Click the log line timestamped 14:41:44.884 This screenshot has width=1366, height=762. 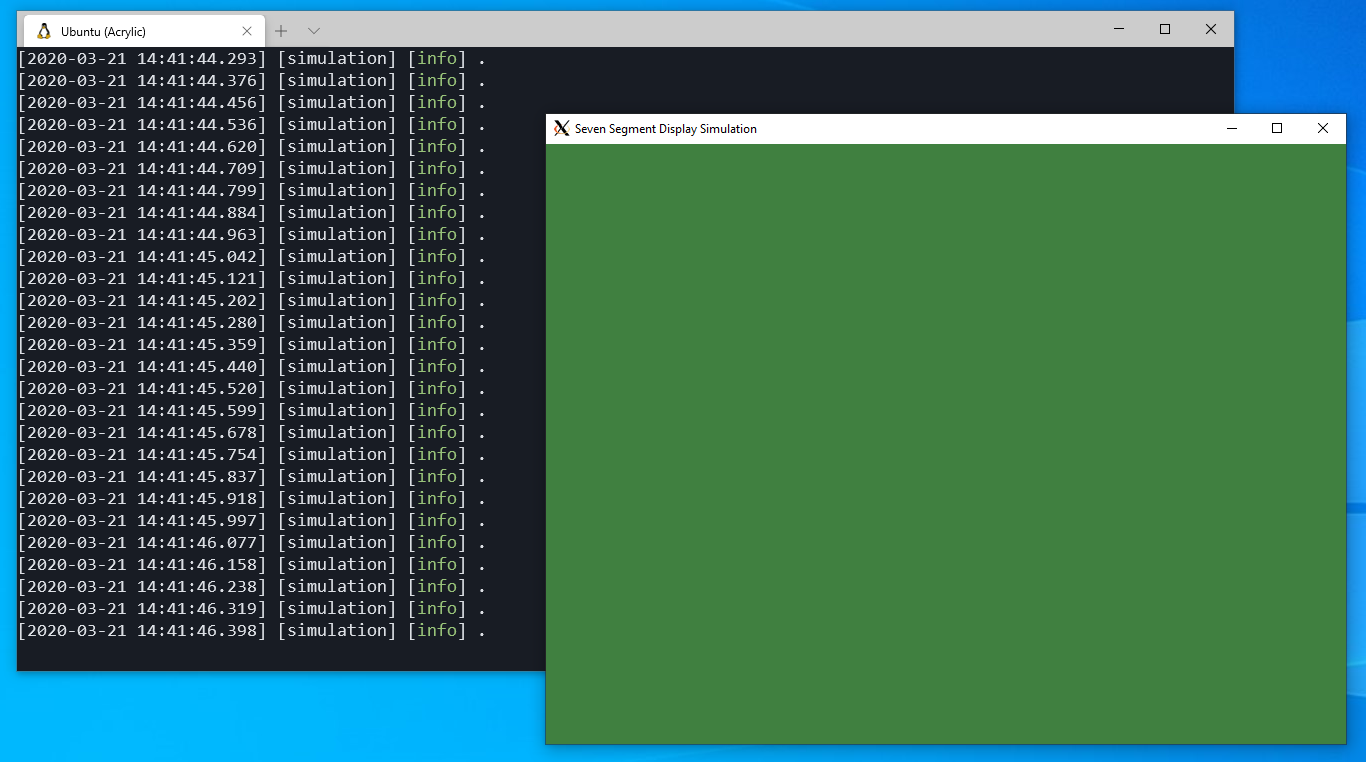[253, 212]
